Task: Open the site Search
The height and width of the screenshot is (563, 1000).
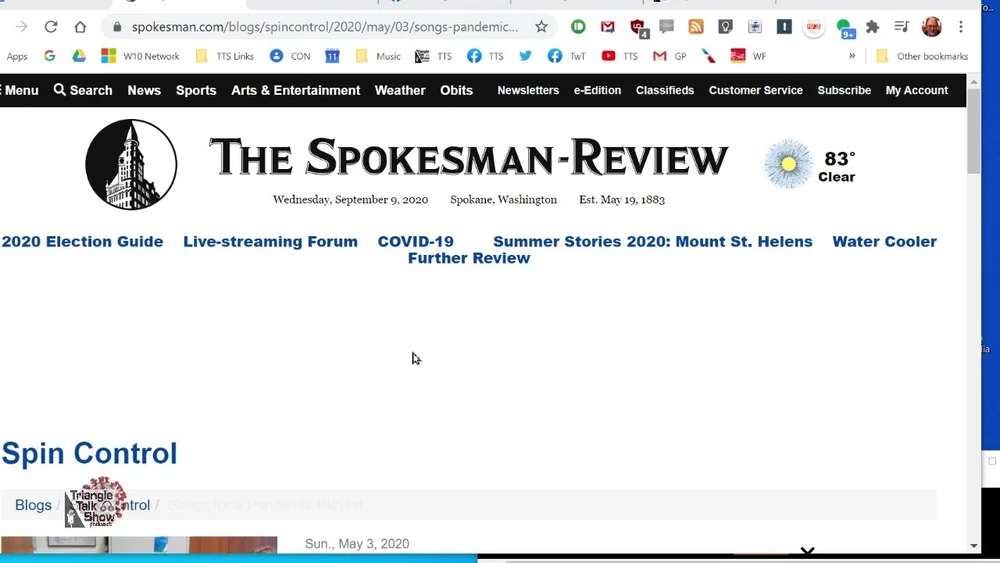Action: (x=83, y=91)
